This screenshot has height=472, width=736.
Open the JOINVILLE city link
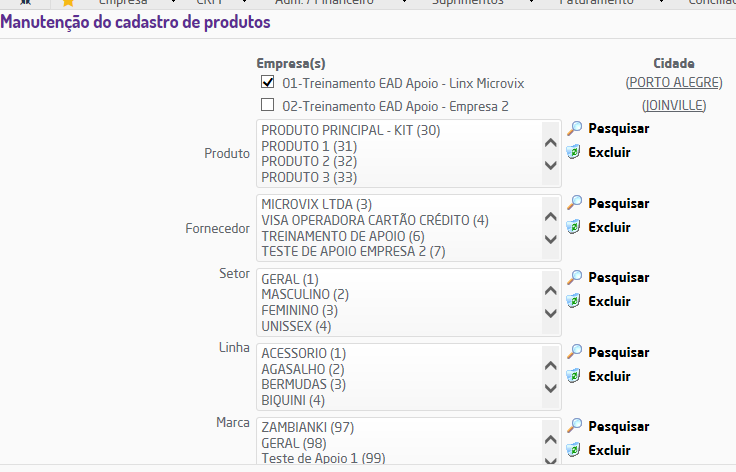pyautogui.click(x=674, y=106)
